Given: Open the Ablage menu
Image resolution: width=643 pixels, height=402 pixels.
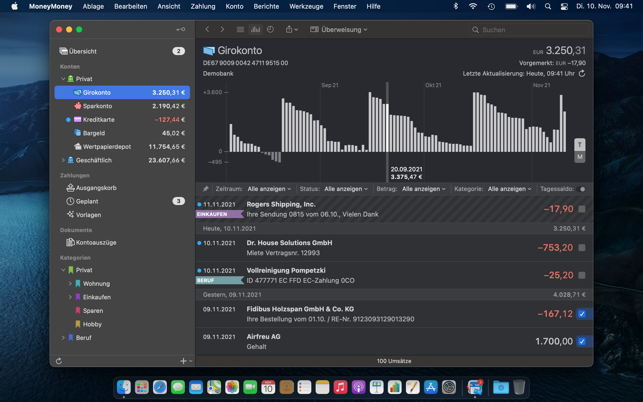Looking at the screenshot, I should 93,6.
